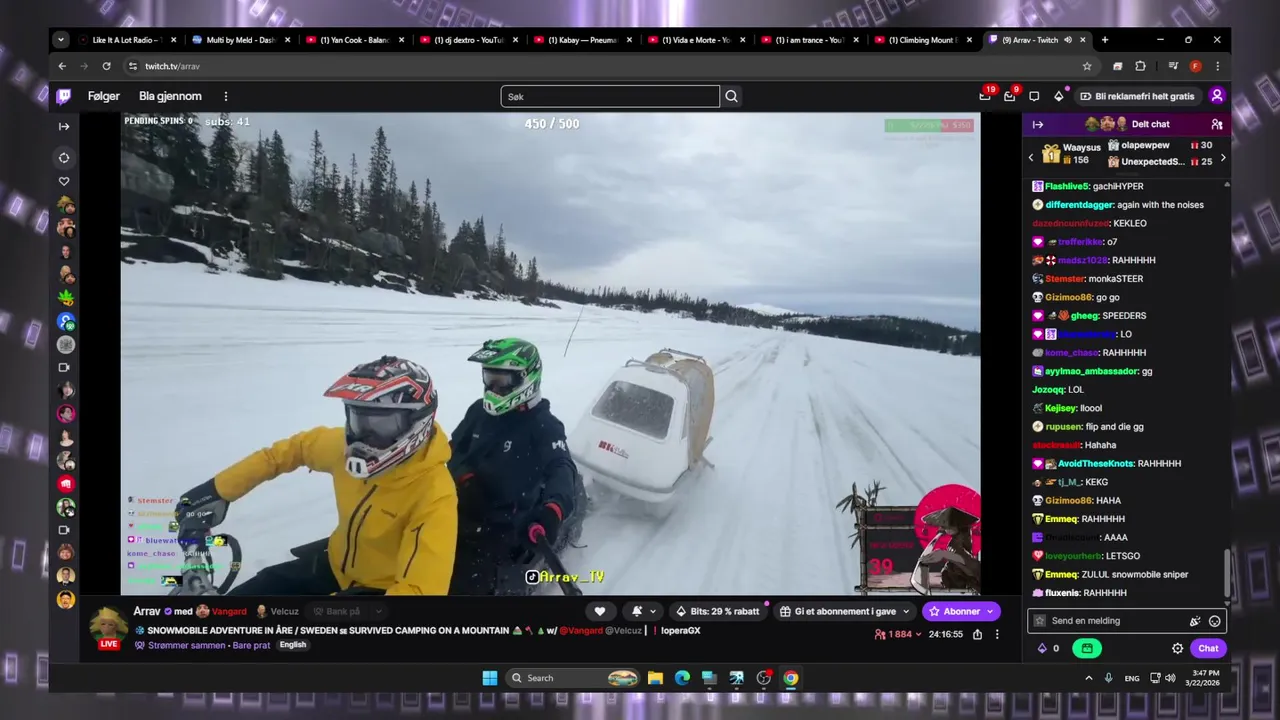Expand the gift subscription dropdown chevron

coord(907,611)
